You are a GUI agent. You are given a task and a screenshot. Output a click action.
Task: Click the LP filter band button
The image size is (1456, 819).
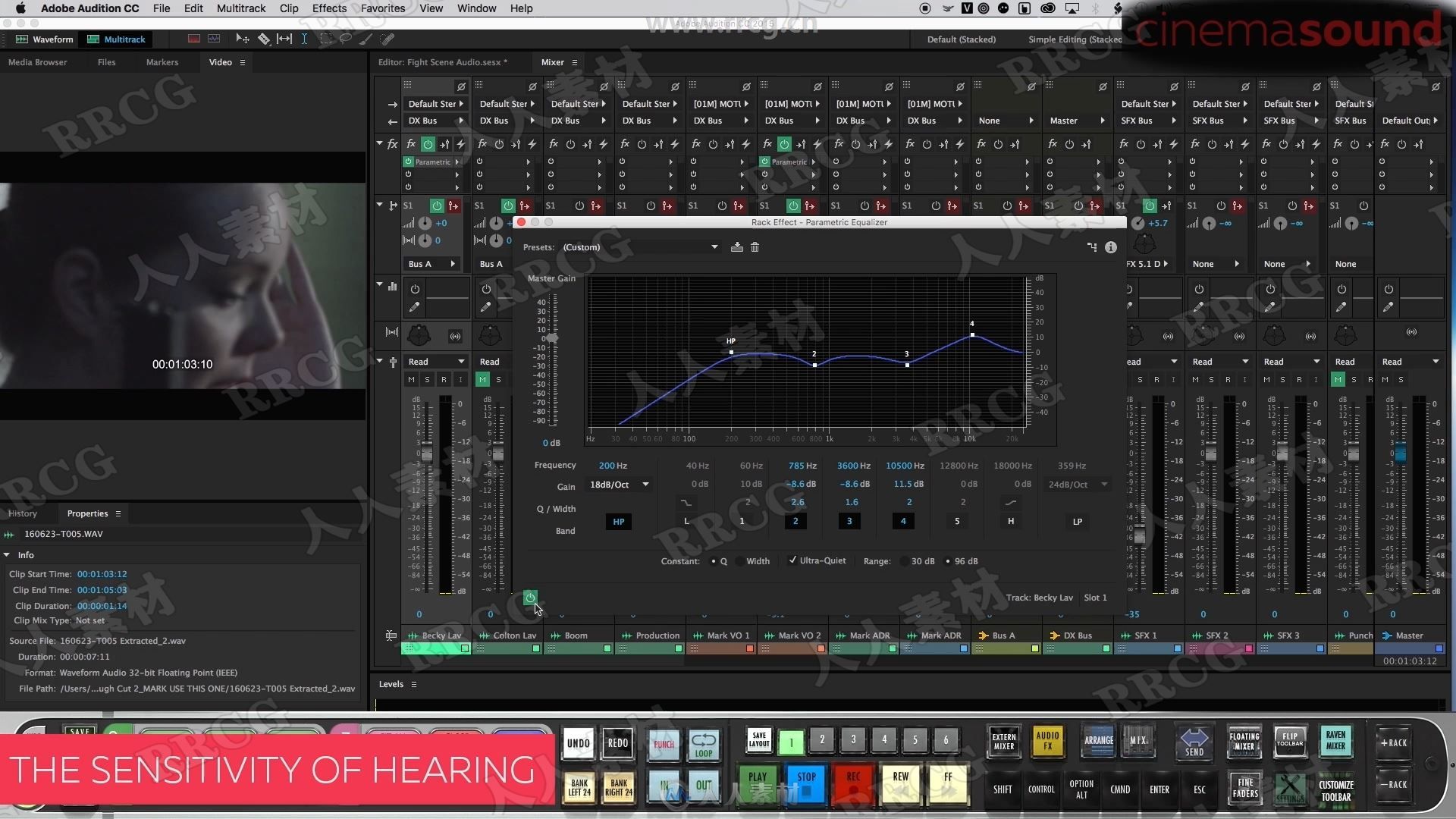coord(1078,520)
